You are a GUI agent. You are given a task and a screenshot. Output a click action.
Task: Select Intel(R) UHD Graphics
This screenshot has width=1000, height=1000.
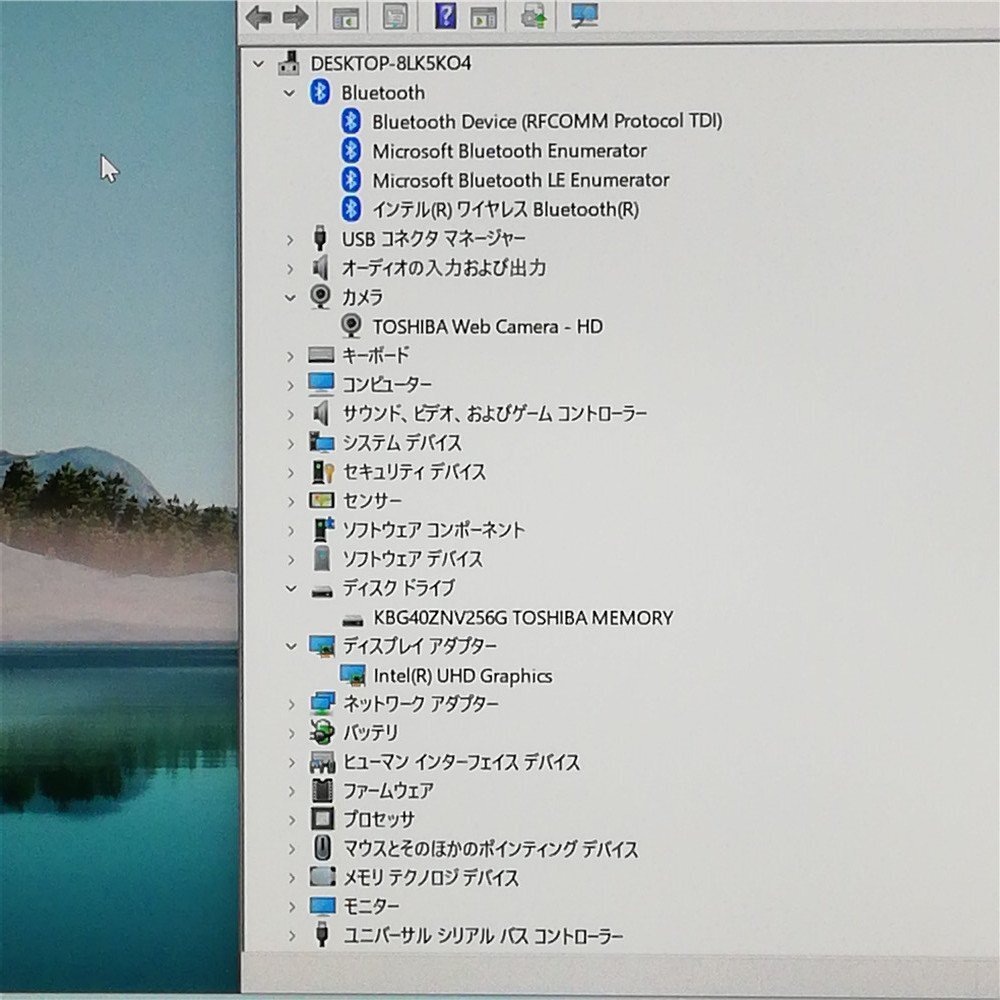(463, 675)
